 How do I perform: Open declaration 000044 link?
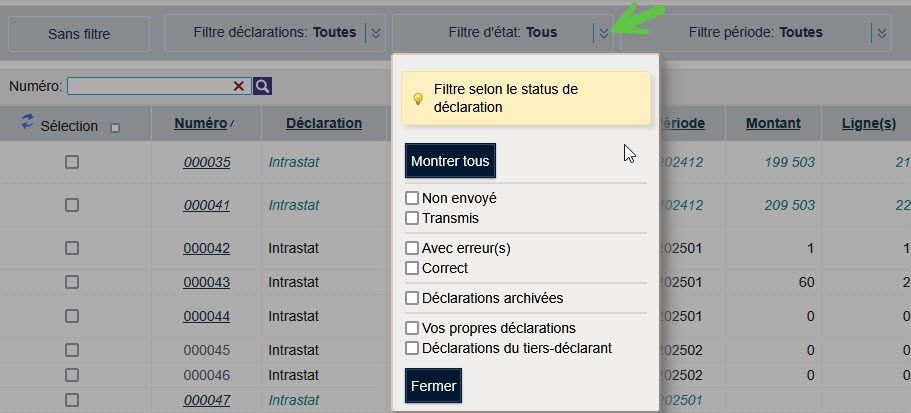207,317
